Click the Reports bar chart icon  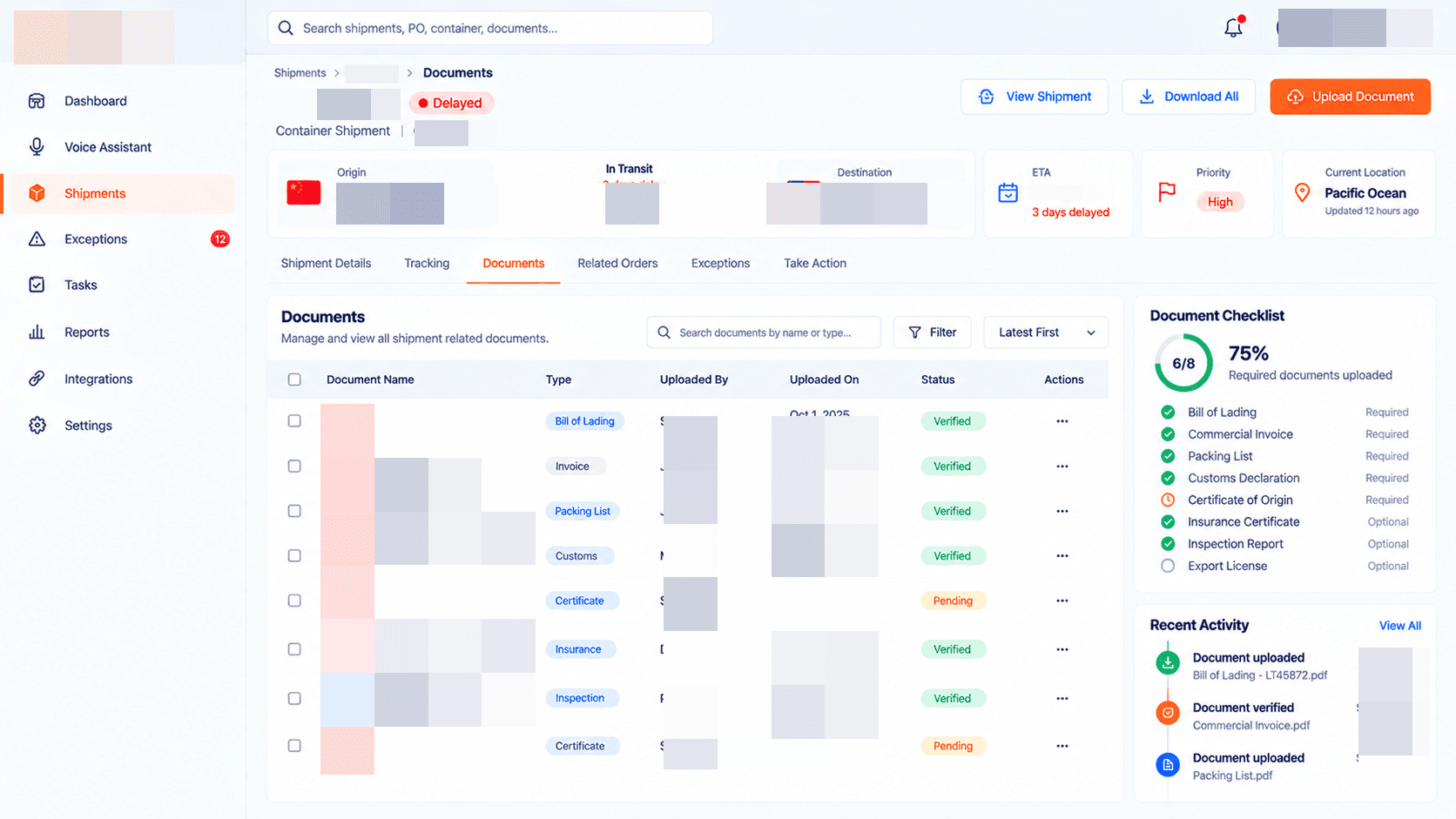[x=37, y=332]
